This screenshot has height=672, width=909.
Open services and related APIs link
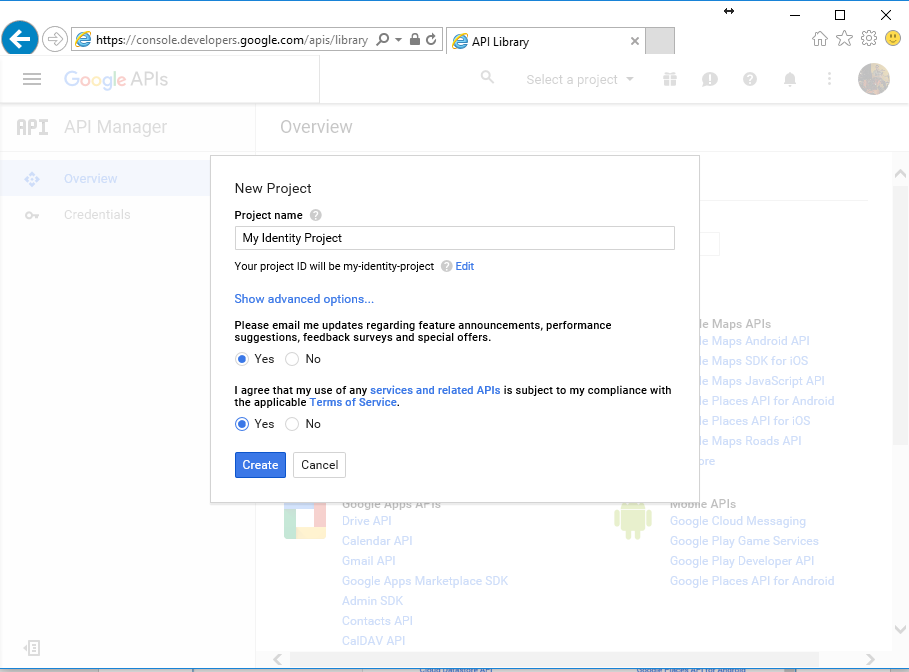[x=435, y=390]
